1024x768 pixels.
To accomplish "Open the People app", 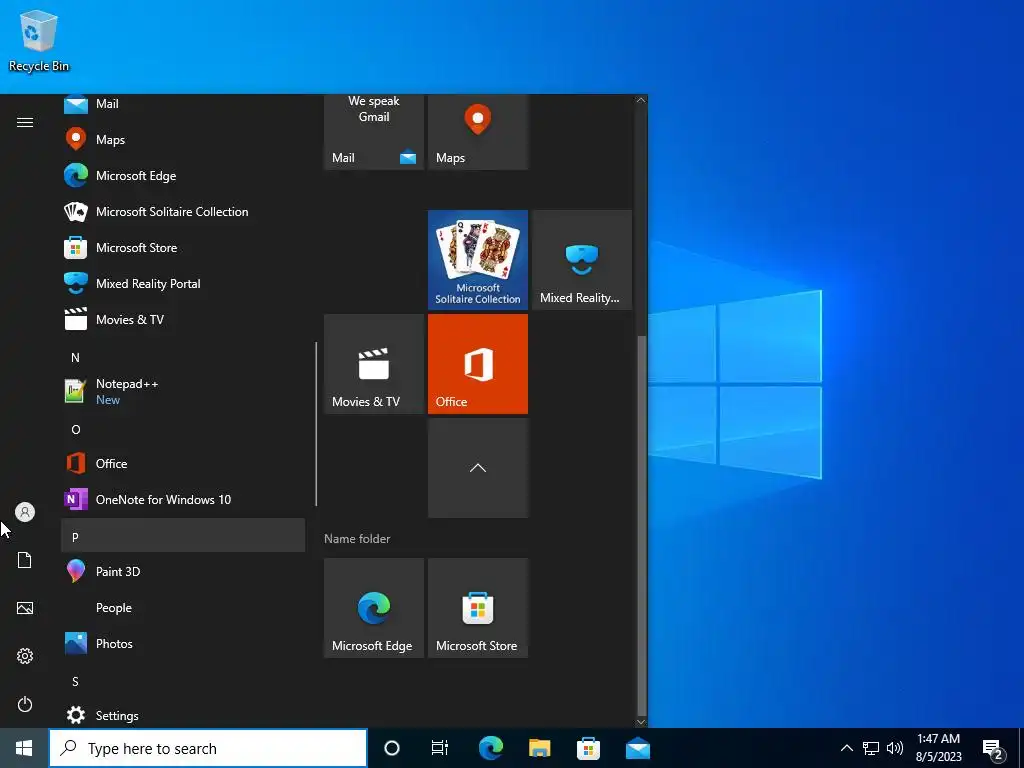I will 183,607.
